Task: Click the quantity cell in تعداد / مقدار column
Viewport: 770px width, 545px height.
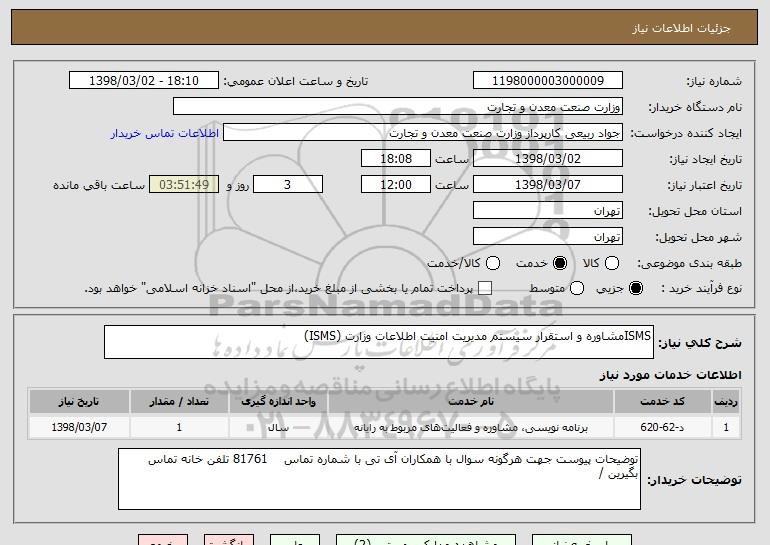Action: (179, 427)
